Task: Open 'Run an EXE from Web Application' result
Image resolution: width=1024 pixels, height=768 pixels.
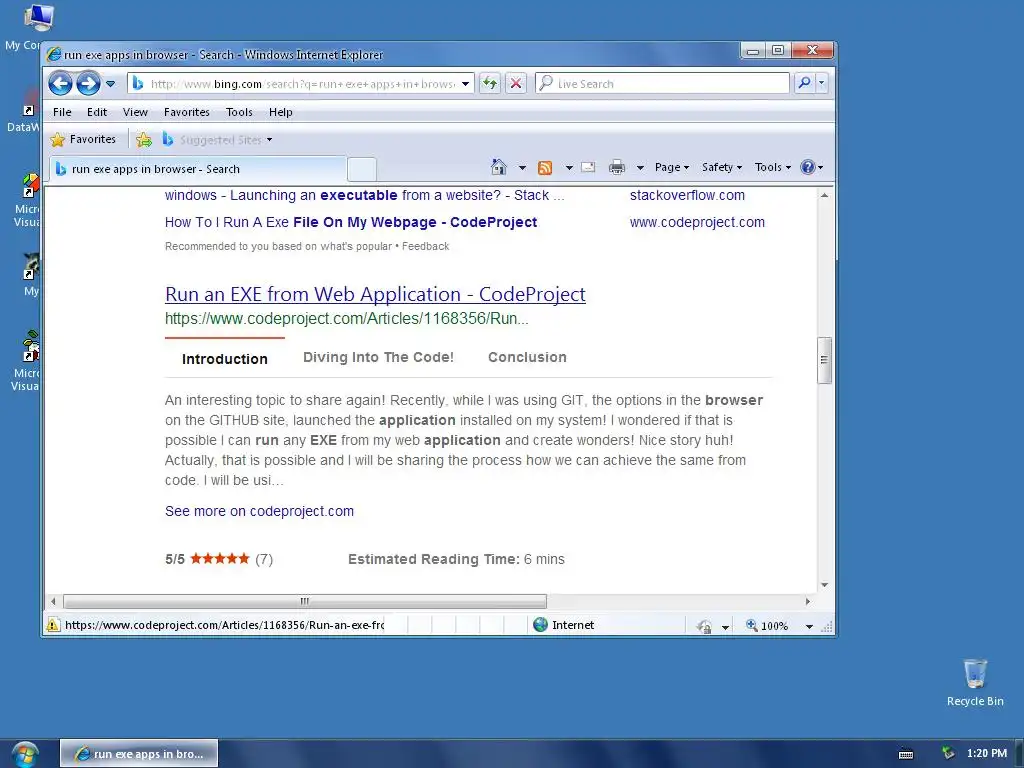Action: coord(375,295)
